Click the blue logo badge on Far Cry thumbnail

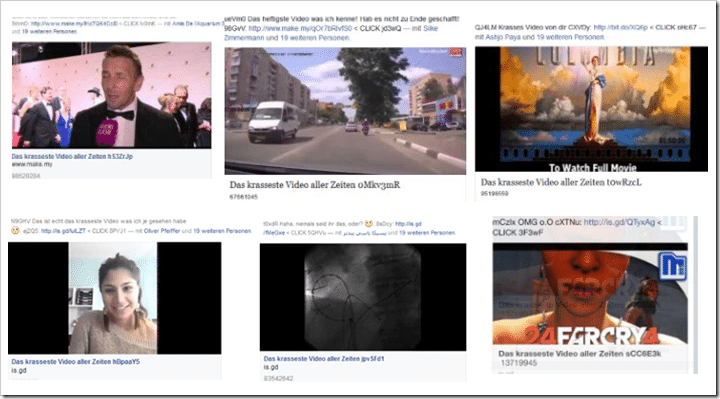(x=673, y=266)
